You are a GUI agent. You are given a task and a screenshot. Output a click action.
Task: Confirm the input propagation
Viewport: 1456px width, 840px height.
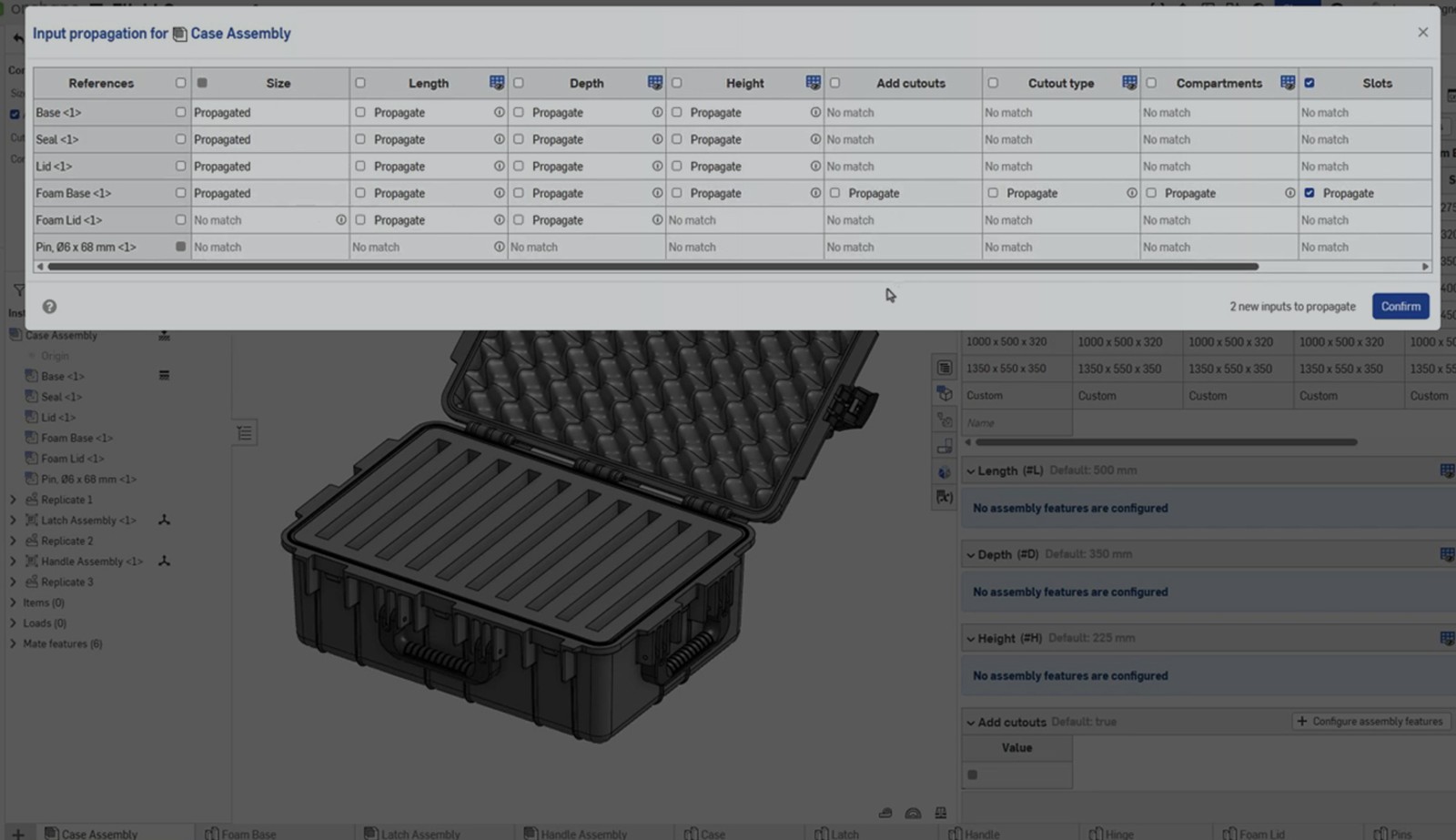(1400, 307)
